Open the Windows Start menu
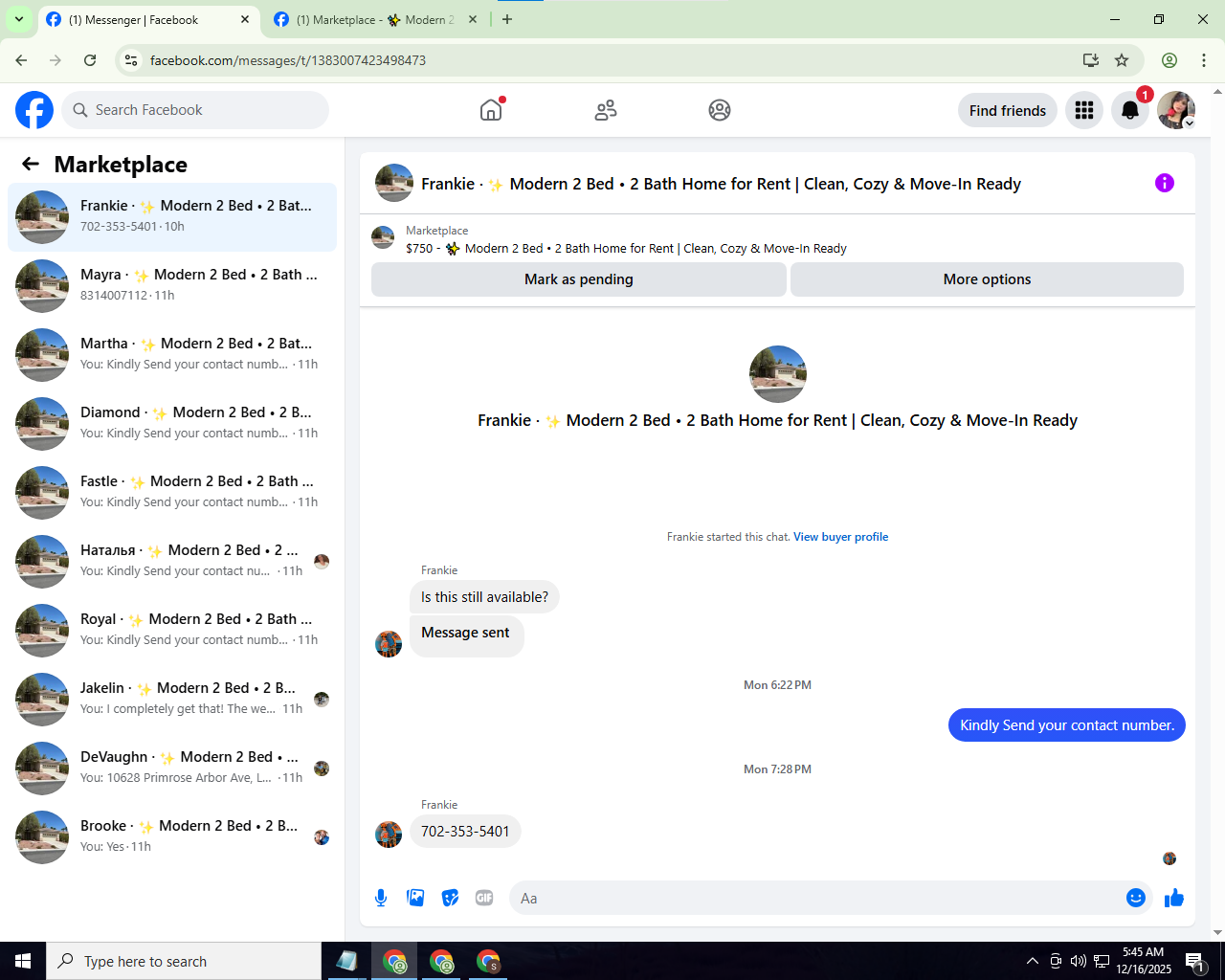The image size is (1225, 980). 23,961
